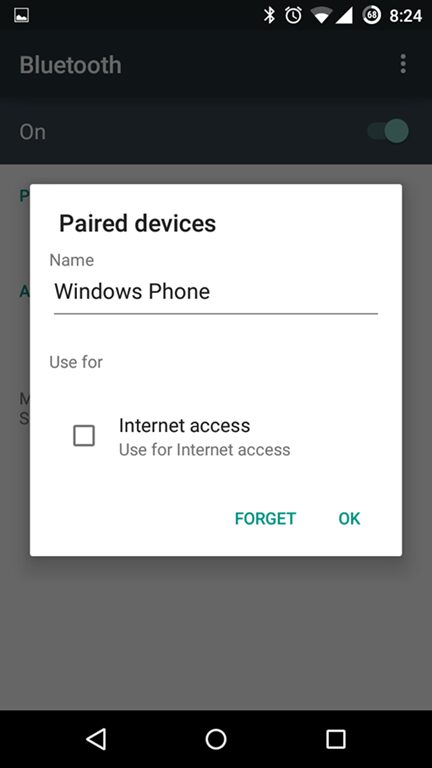432x768 pixels.
Task: Tap the Internet access label text
Action: click(x=185, y=425)
